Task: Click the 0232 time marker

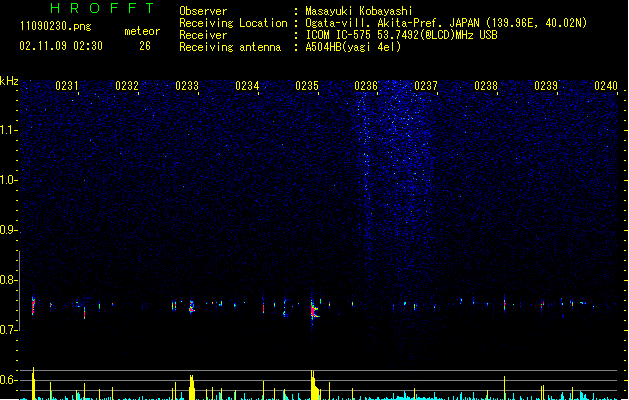Action: coord(127,86)
